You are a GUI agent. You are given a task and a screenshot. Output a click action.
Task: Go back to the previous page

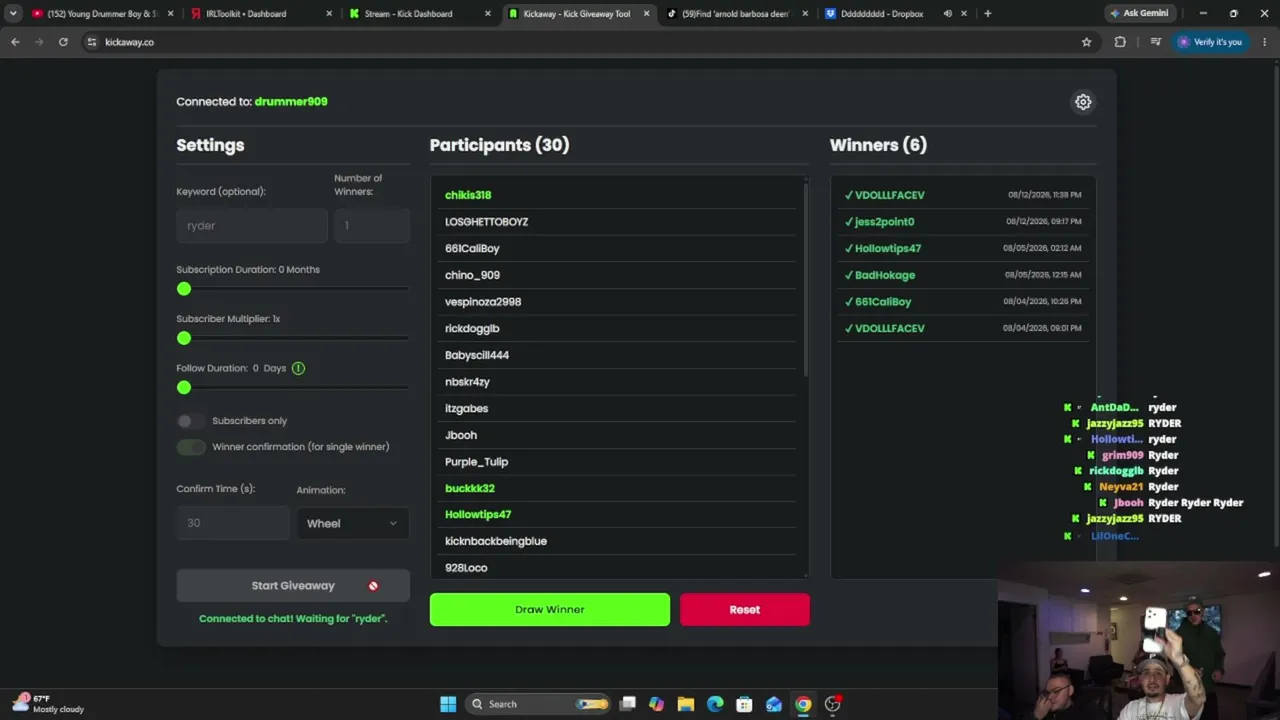(15, 42)
